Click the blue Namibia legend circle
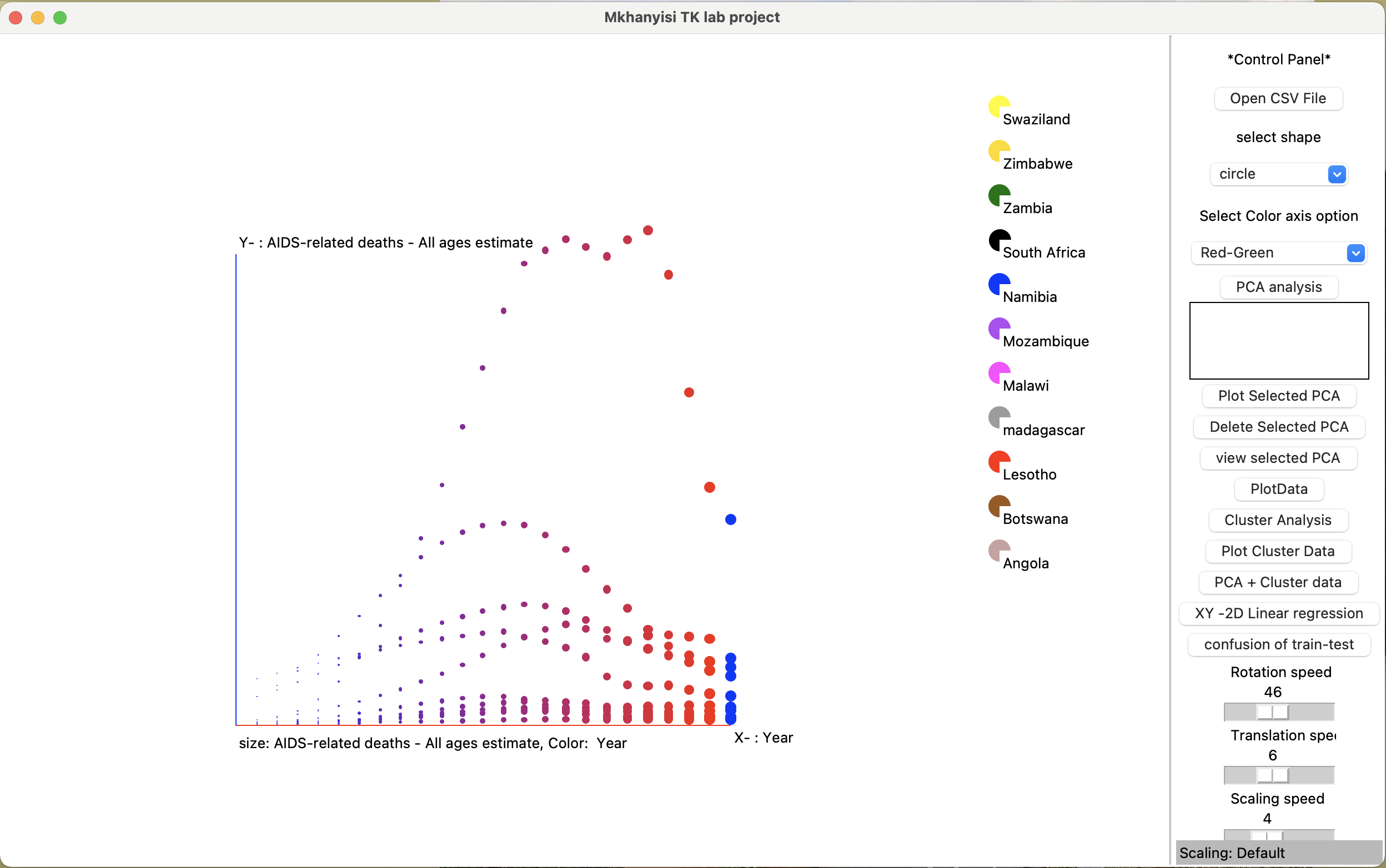 998,284
